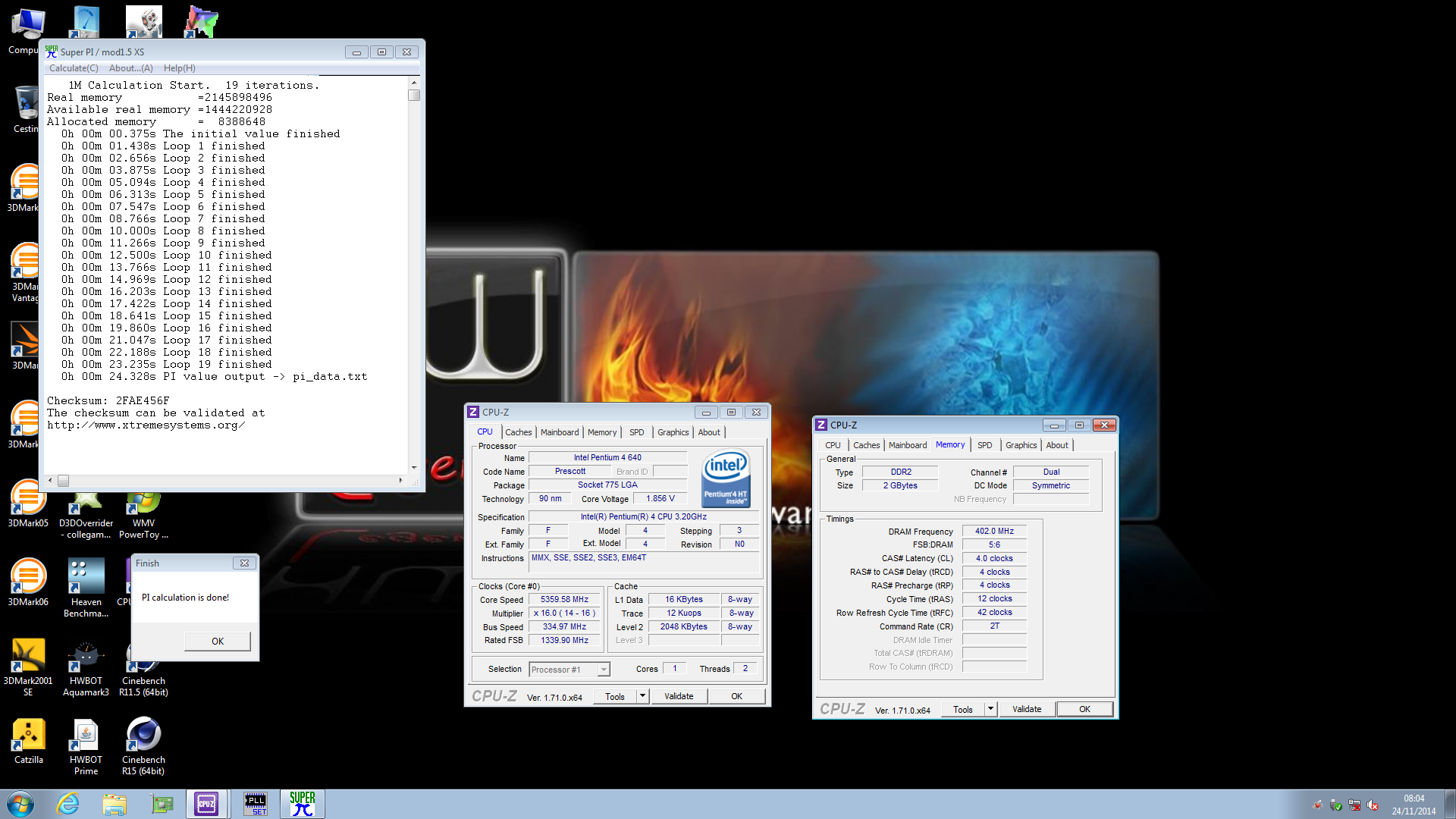Click Tools button in right CPU-Z
Screen dimensions: 1456x819
963,709
